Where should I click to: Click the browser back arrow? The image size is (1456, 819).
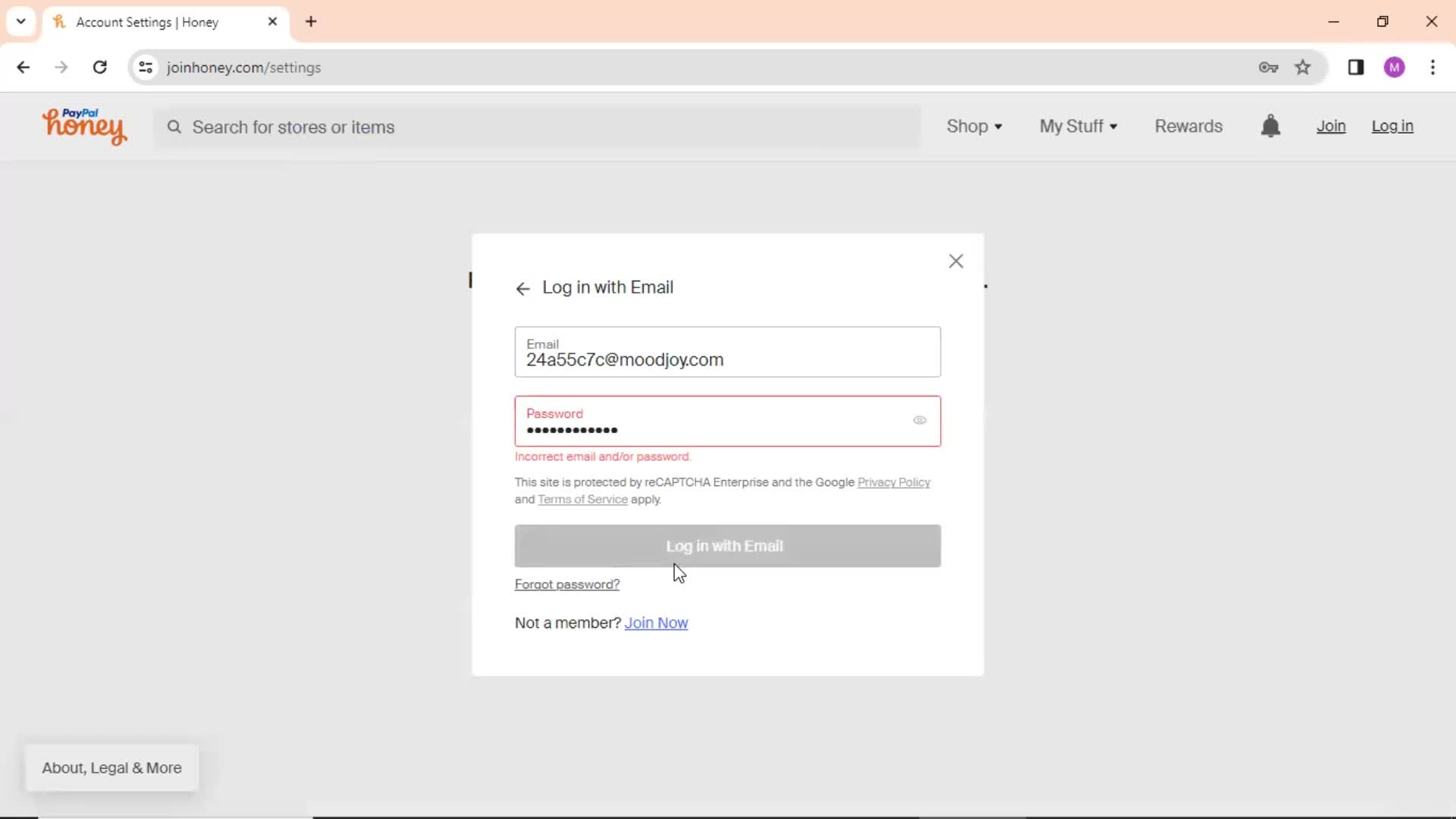pos(24,67)
